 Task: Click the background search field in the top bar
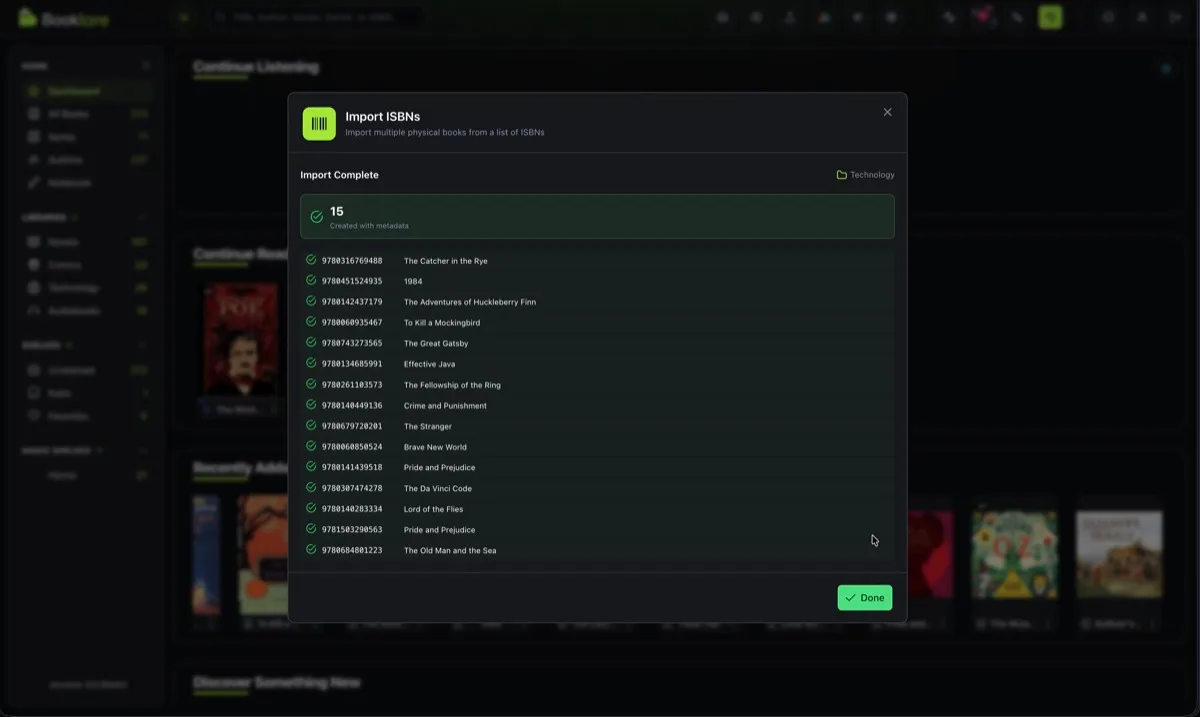tap(315, 17)
